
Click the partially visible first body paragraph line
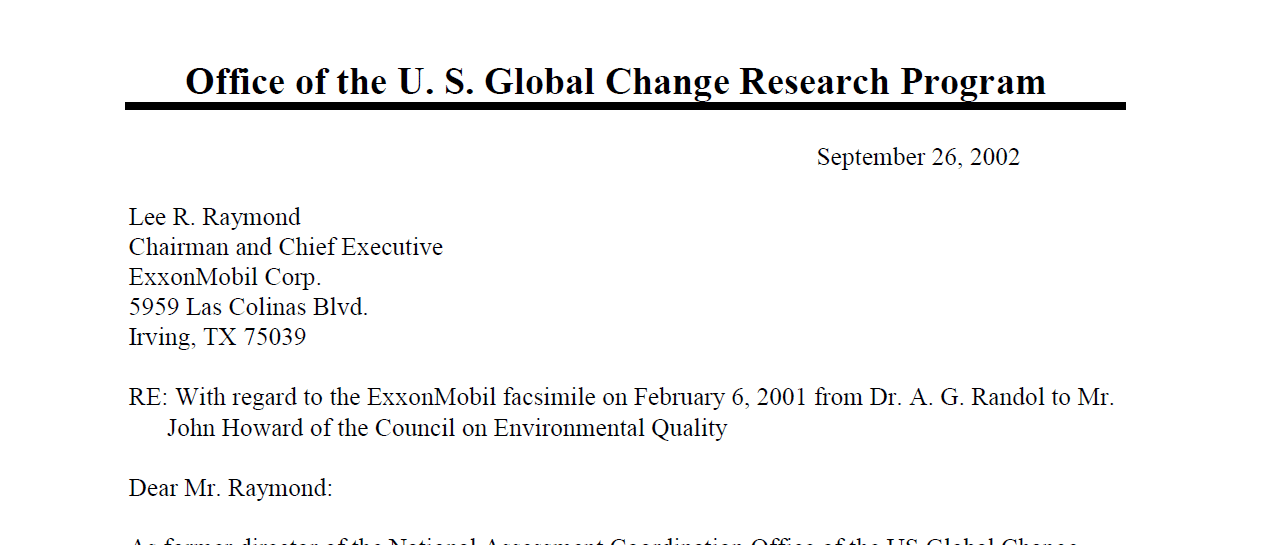click(x=604, y=540)
